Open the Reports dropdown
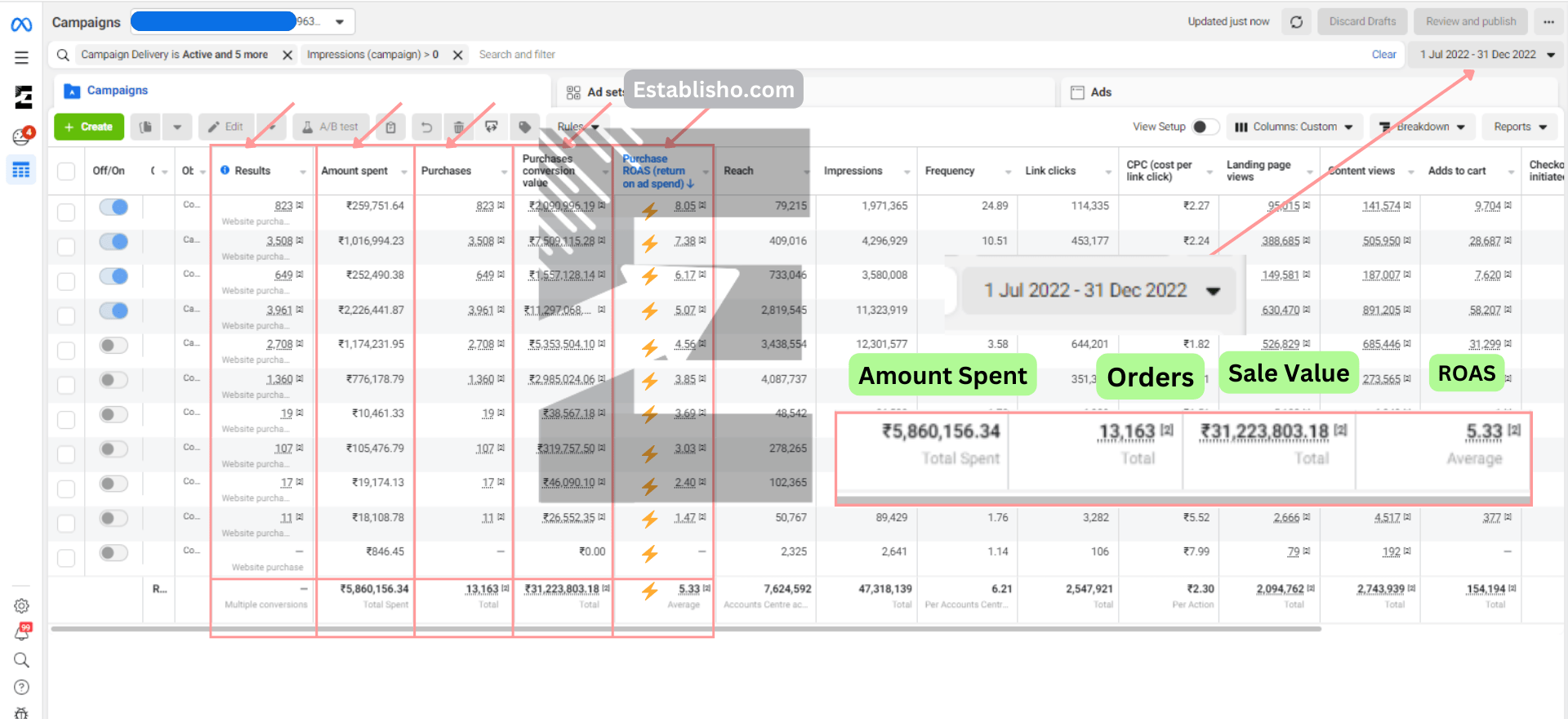 pos(1520,127)
